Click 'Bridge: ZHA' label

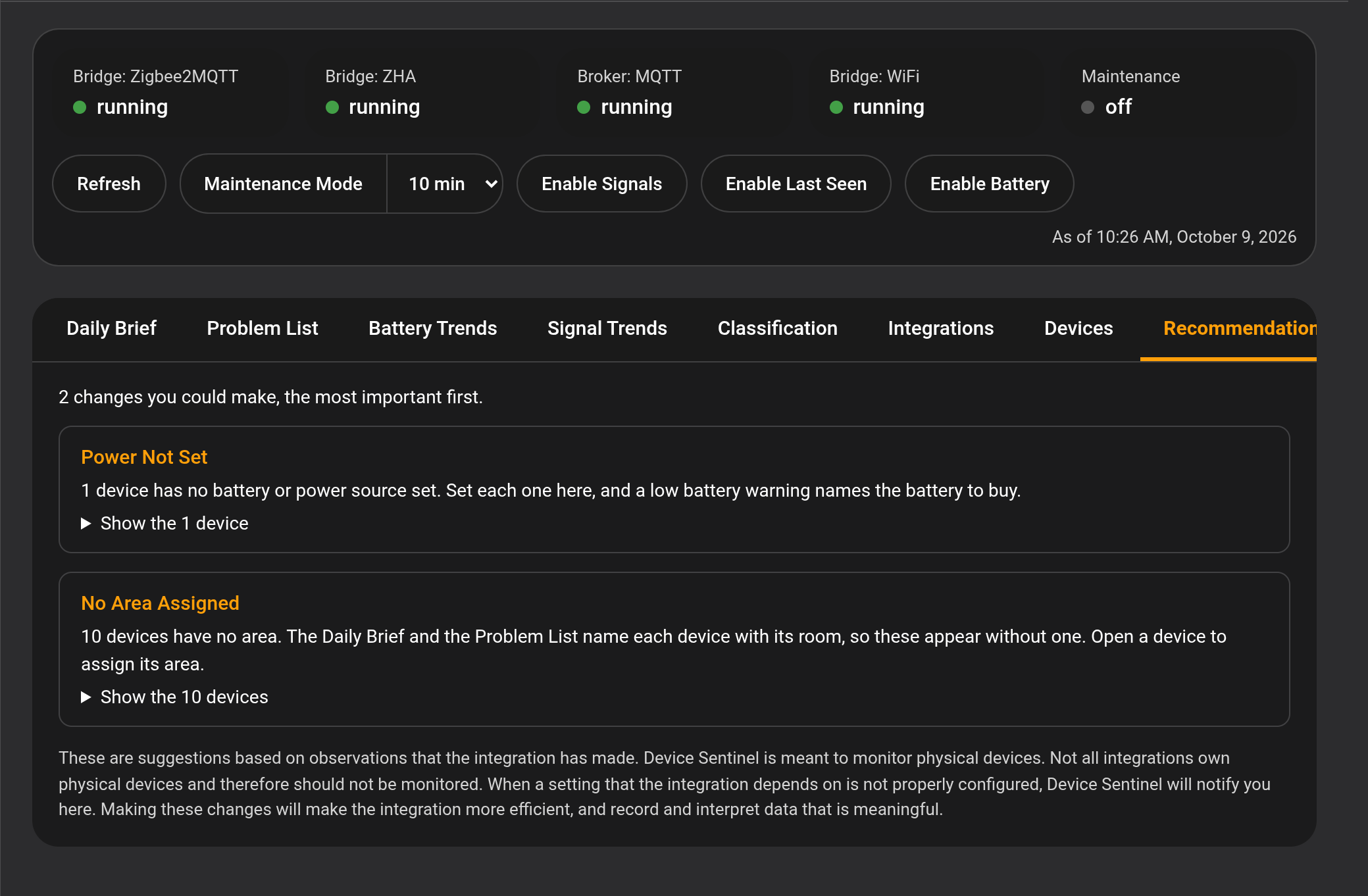tap(370, 76)
